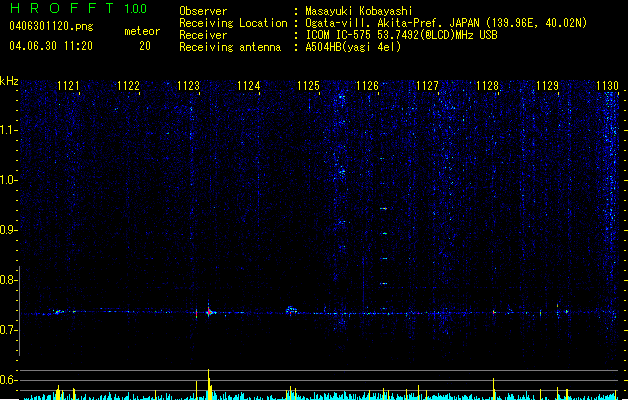Click the HROFFT 1.00 title text

tap(79, 8)
